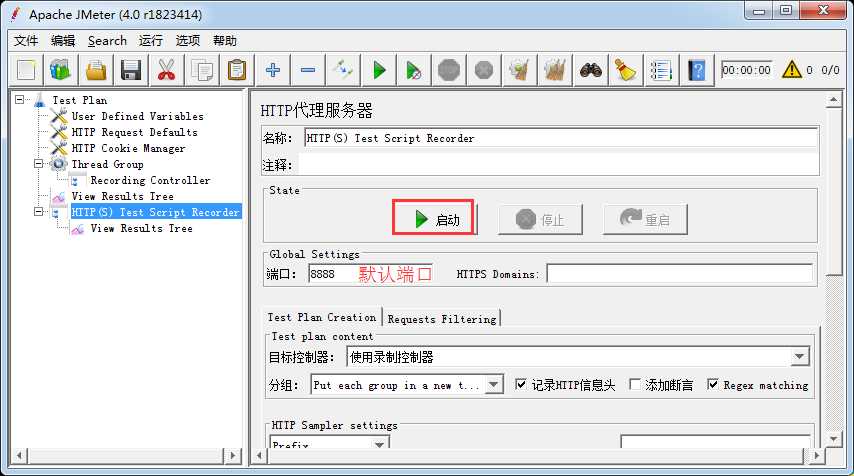Start test without pauses icon
Image resolution: width=854 pixels, height=476 pixels.
(x=414, y=70)
